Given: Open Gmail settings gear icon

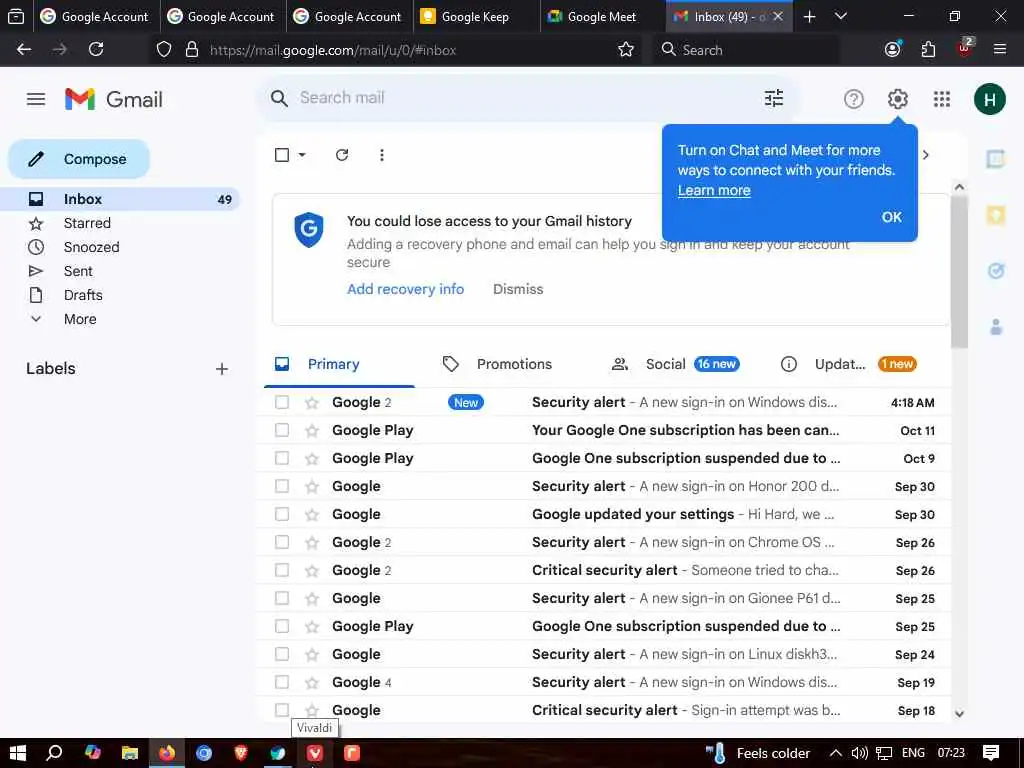Looking at the screenshot, I should click(x=897, y=99).
